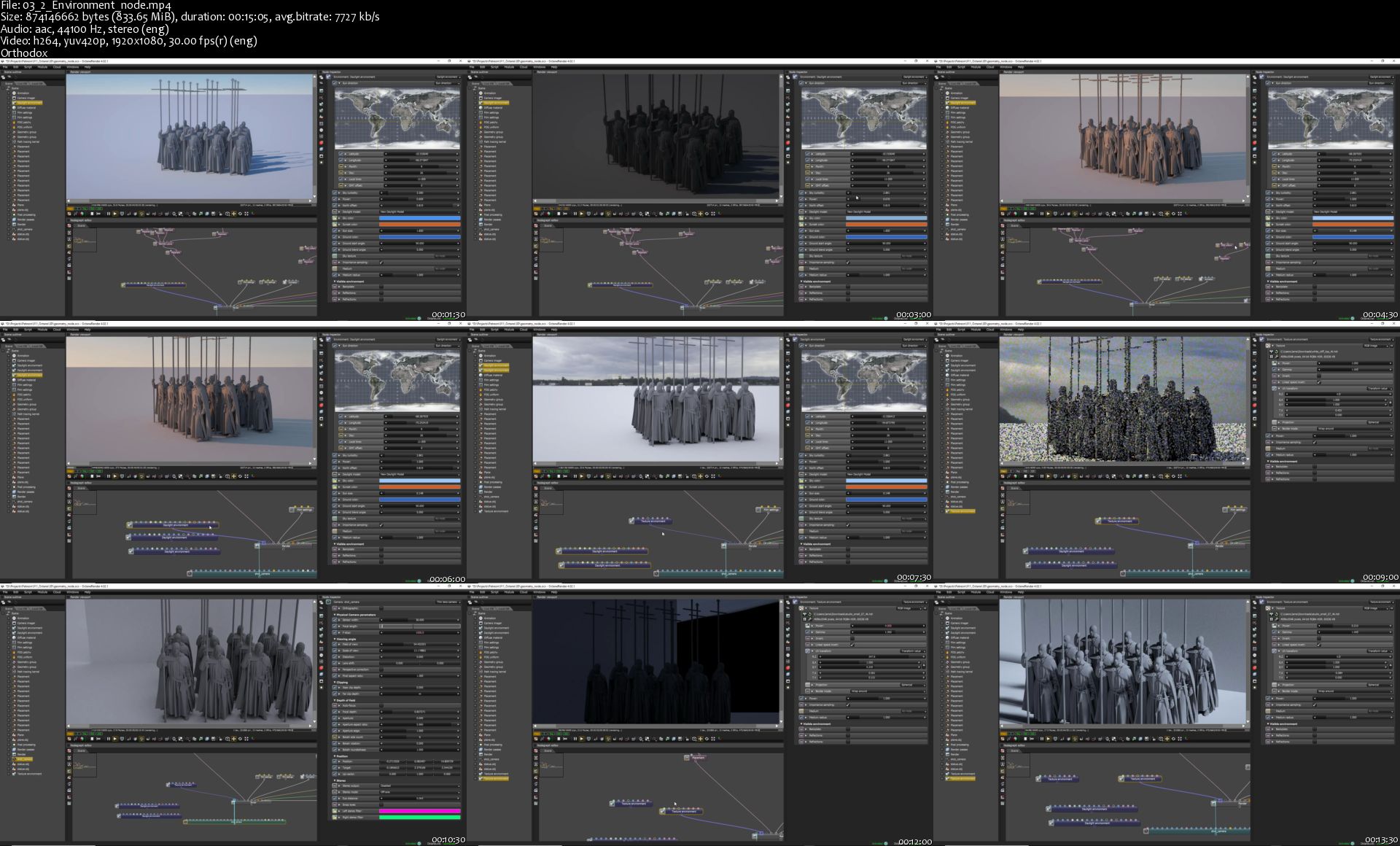The width and height of the screenshot is (1400, 846).
Task: Toggle Linear space invert checkbox in 00:09:00 frame
Action: (1319, 382)
